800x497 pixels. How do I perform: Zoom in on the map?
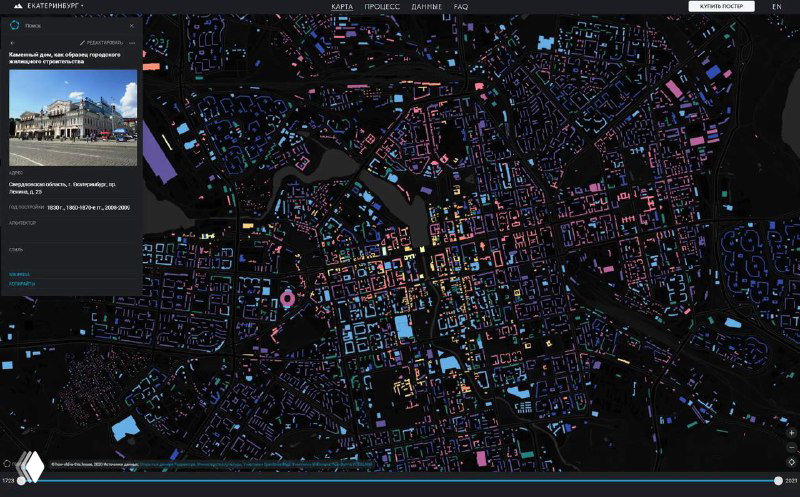point(791,434)
